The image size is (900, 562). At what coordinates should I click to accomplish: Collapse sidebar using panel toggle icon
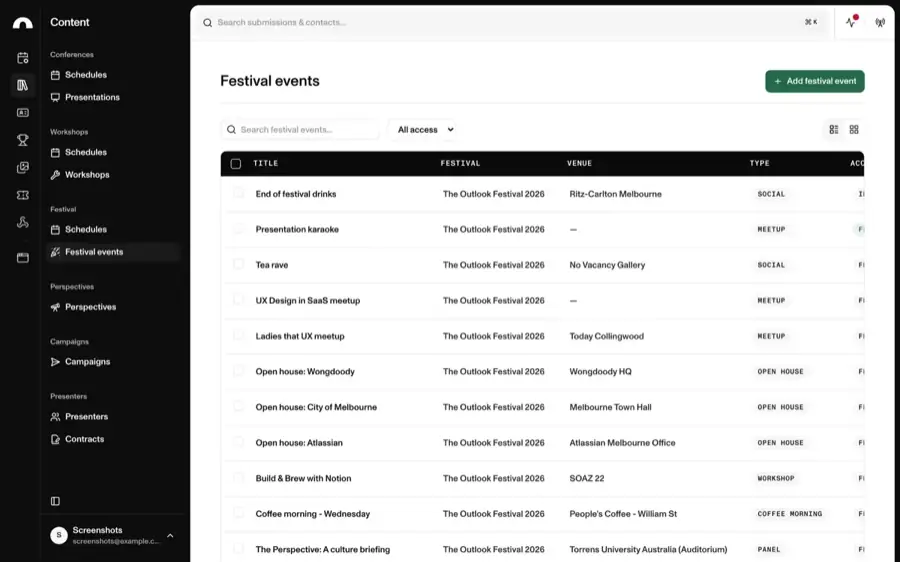(55, 501)
